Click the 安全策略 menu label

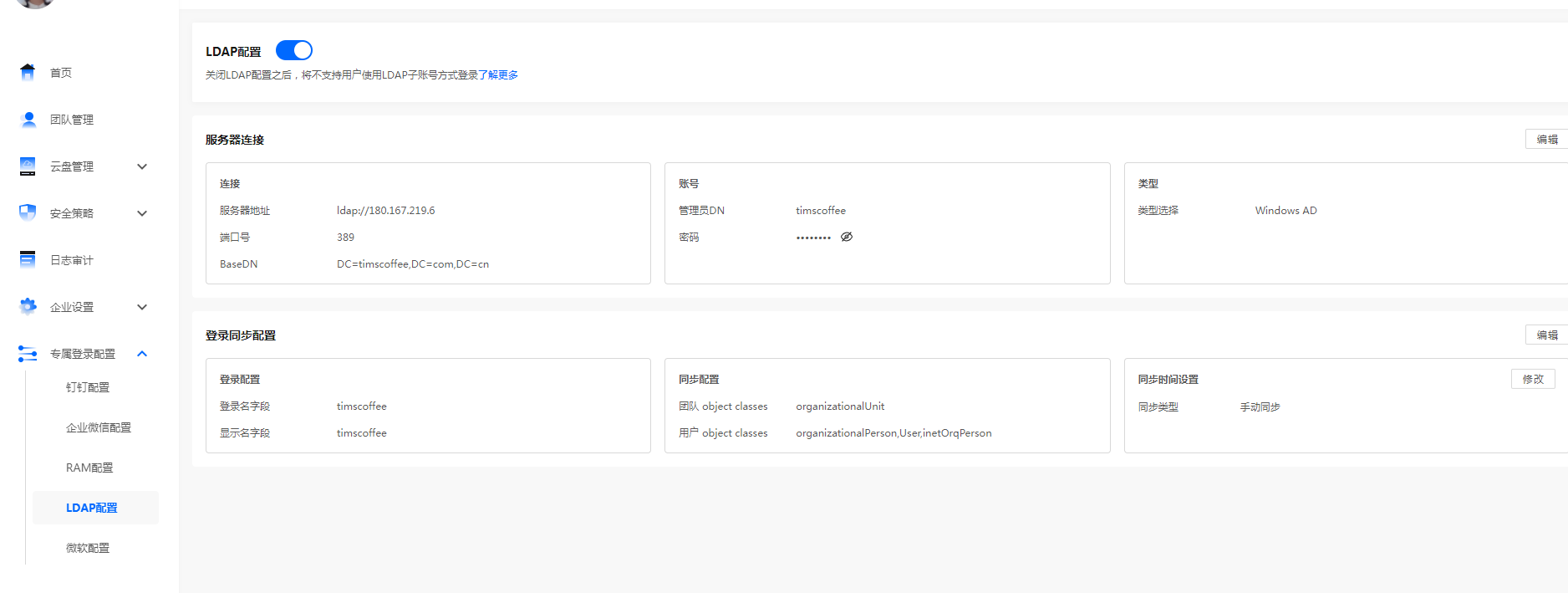pos(72,213)
